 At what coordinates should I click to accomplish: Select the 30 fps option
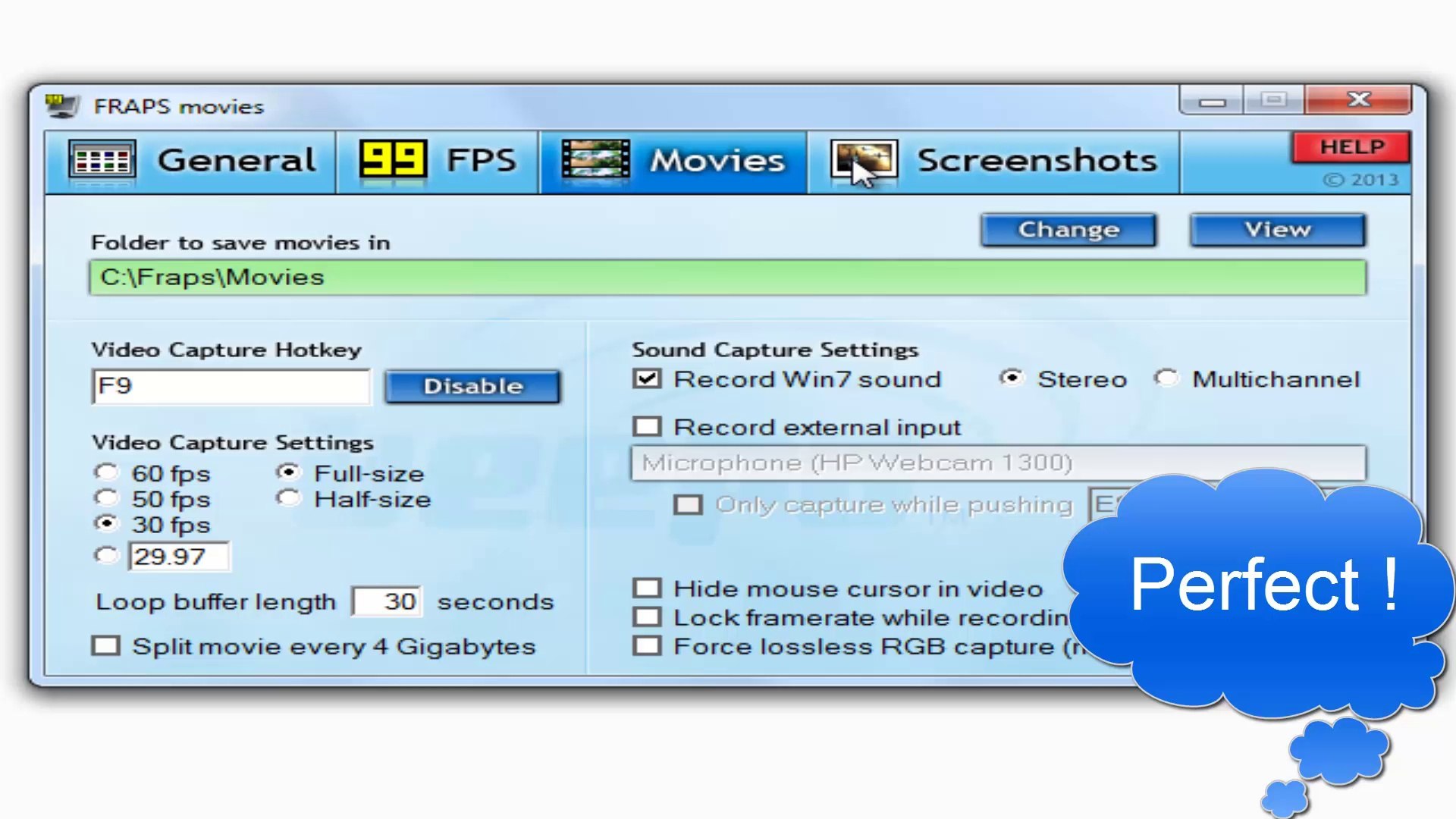pos(107,523)
